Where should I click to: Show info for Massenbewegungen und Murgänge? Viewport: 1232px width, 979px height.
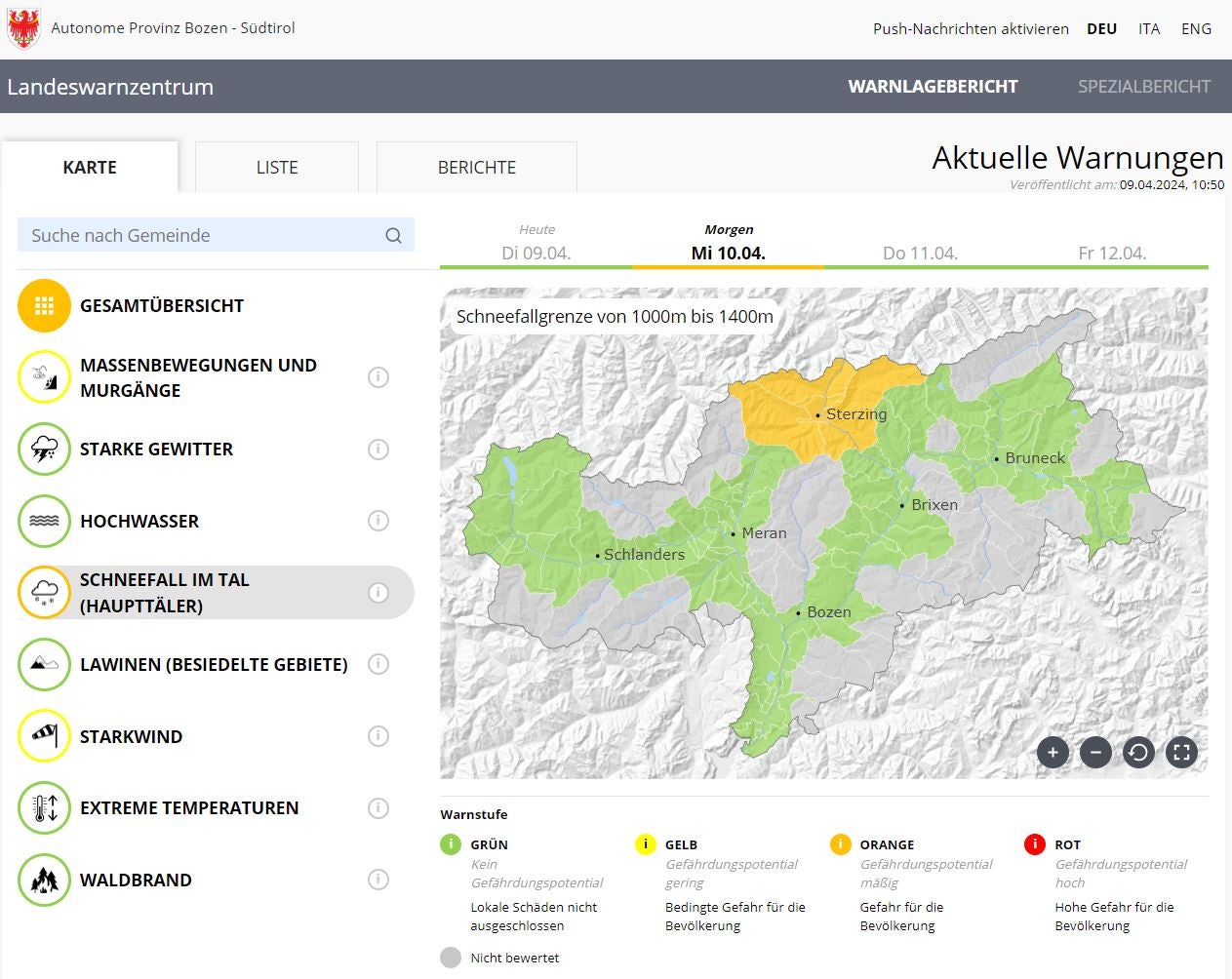coord(378,377)
